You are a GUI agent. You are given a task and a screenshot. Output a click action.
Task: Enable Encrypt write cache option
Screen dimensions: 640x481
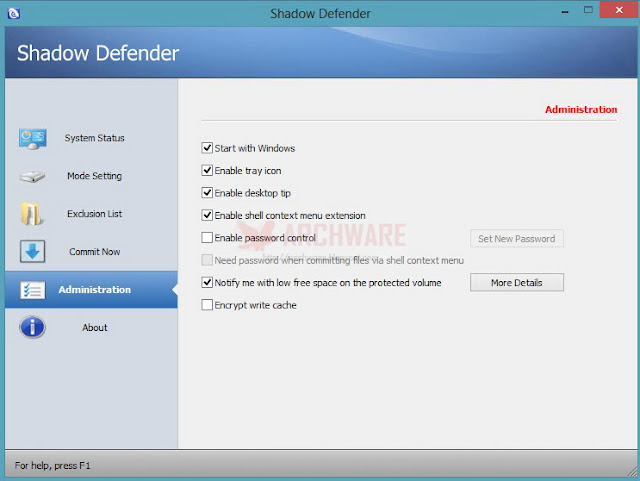point(207,305)
